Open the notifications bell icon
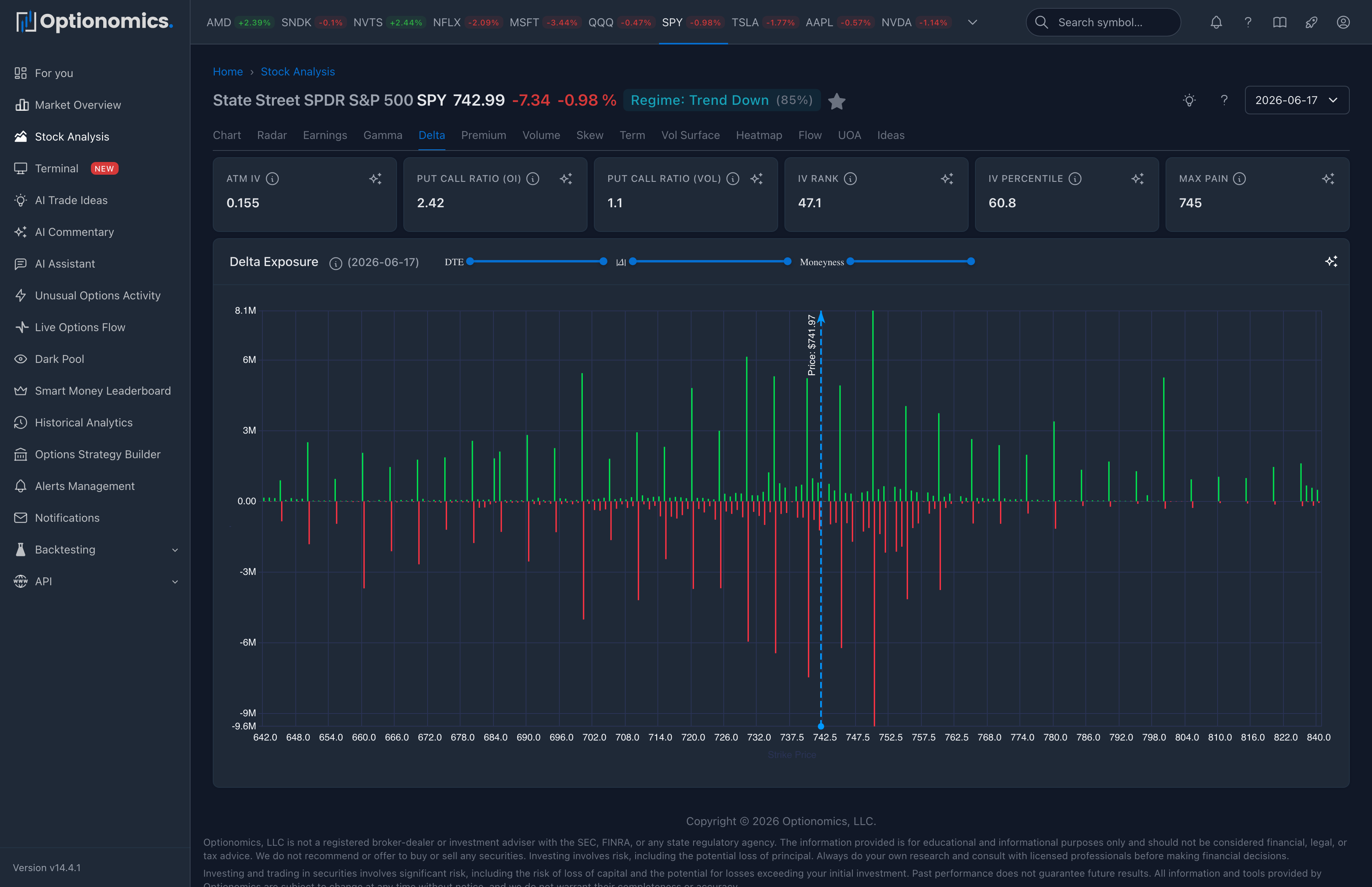 (1216, 23)
